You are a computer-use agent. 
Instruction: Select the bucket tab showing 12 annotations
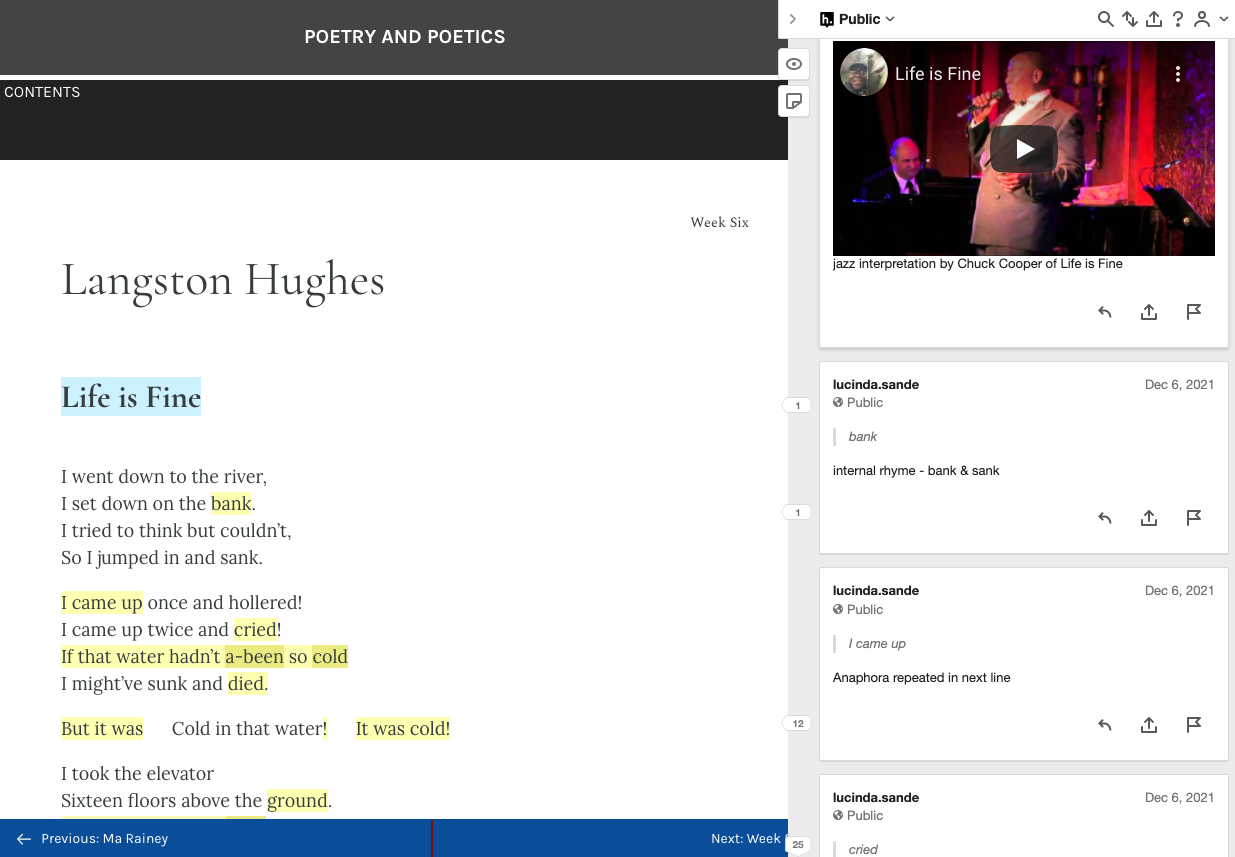tap(797, 723)
